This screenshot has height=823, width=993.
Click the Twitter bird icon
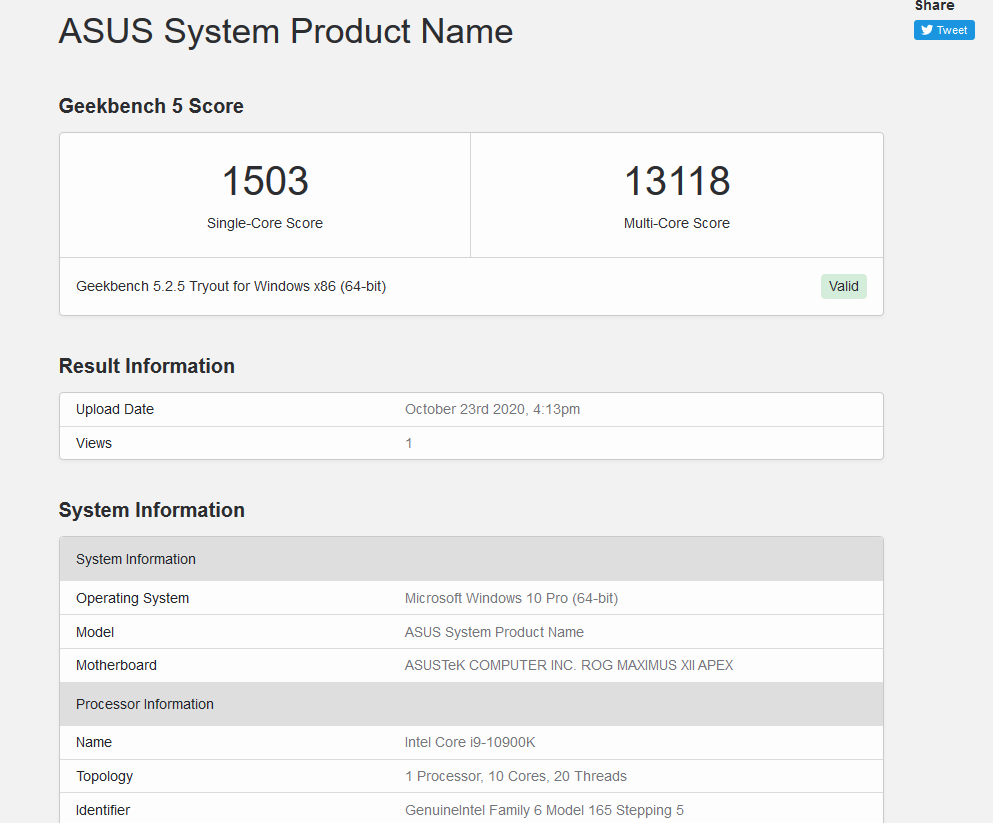pyautogui.click(x=927, y=30)
